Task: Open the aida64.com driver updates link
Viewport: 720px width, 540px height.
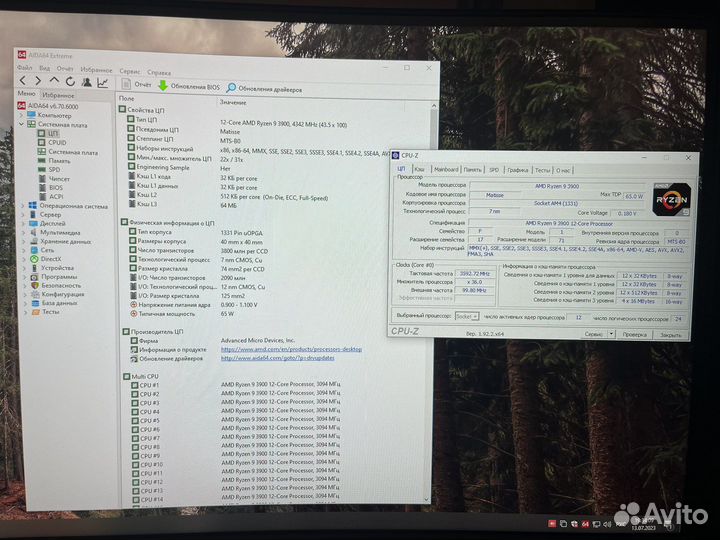Action: [x=278, y=358]
